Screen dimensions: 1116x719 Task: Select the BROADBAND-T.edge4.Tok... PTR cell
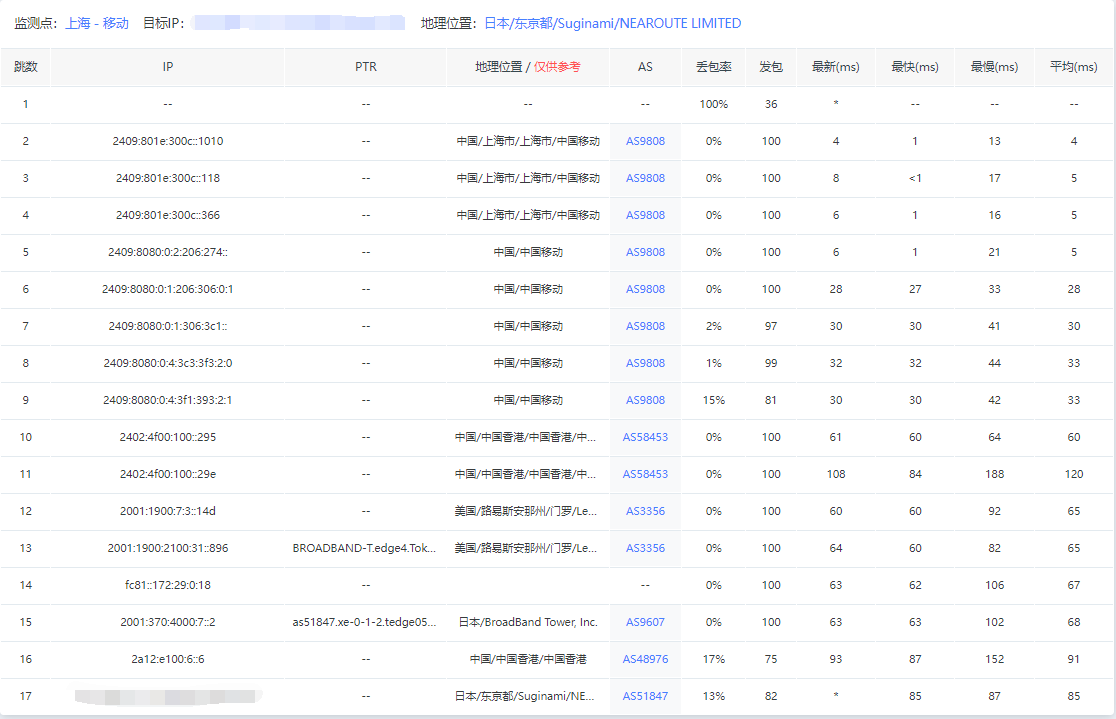click(364, 548)
